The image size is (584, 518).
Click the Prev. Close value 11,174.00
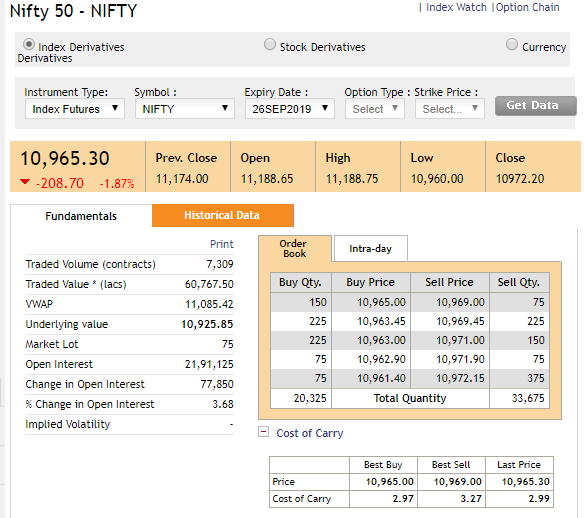182,179
